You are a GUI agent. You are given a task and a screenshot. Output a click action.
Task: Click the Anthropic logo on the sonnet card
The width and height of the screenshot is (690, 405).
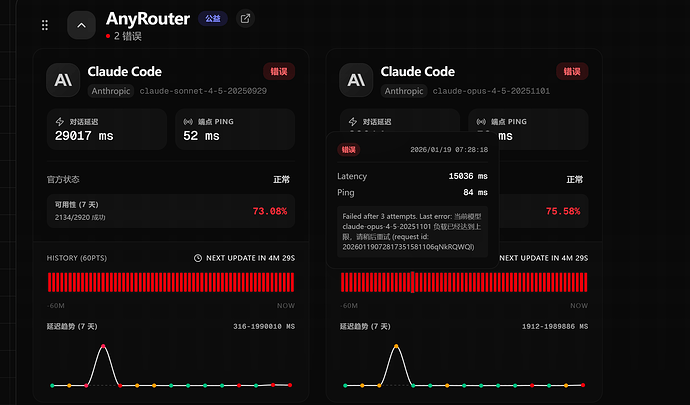point(63,80)
